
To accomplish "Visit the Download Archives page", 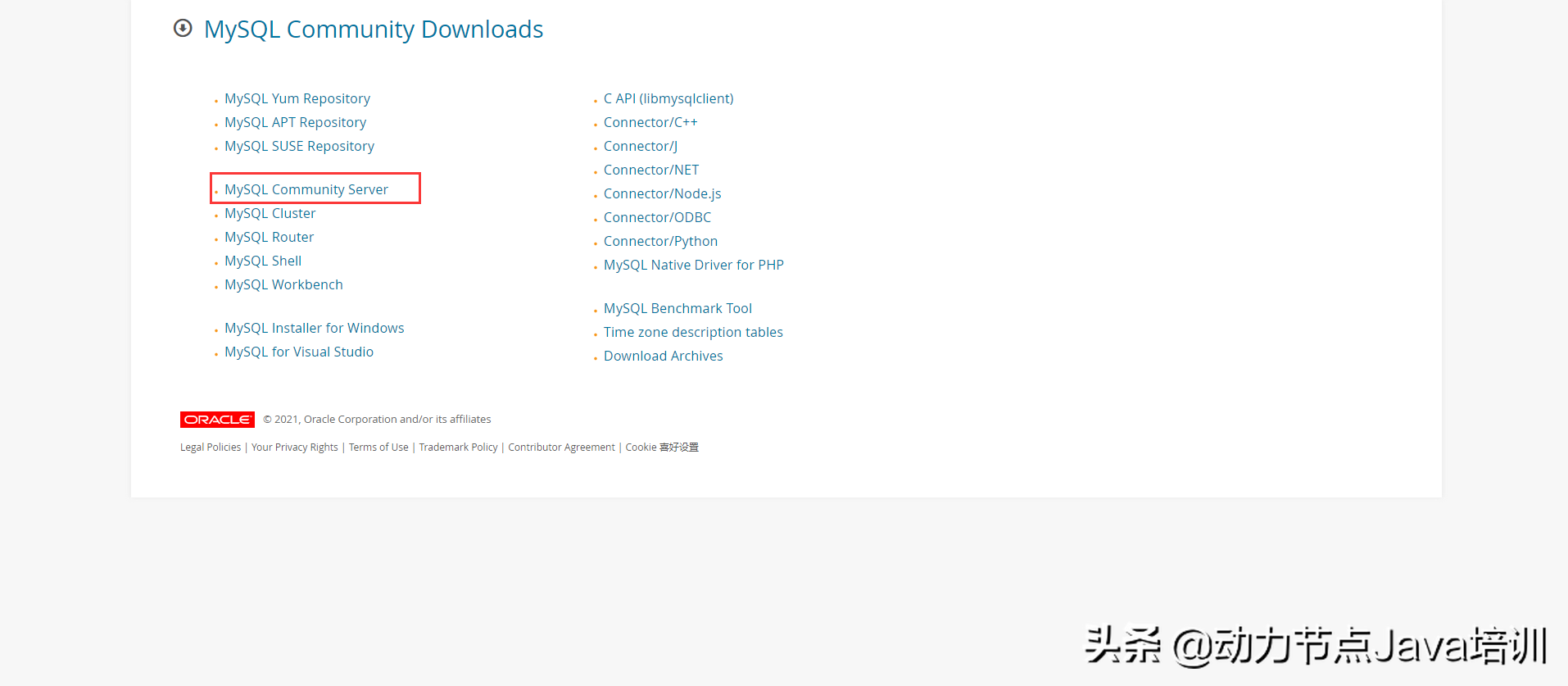I will [x=663, y=356].
